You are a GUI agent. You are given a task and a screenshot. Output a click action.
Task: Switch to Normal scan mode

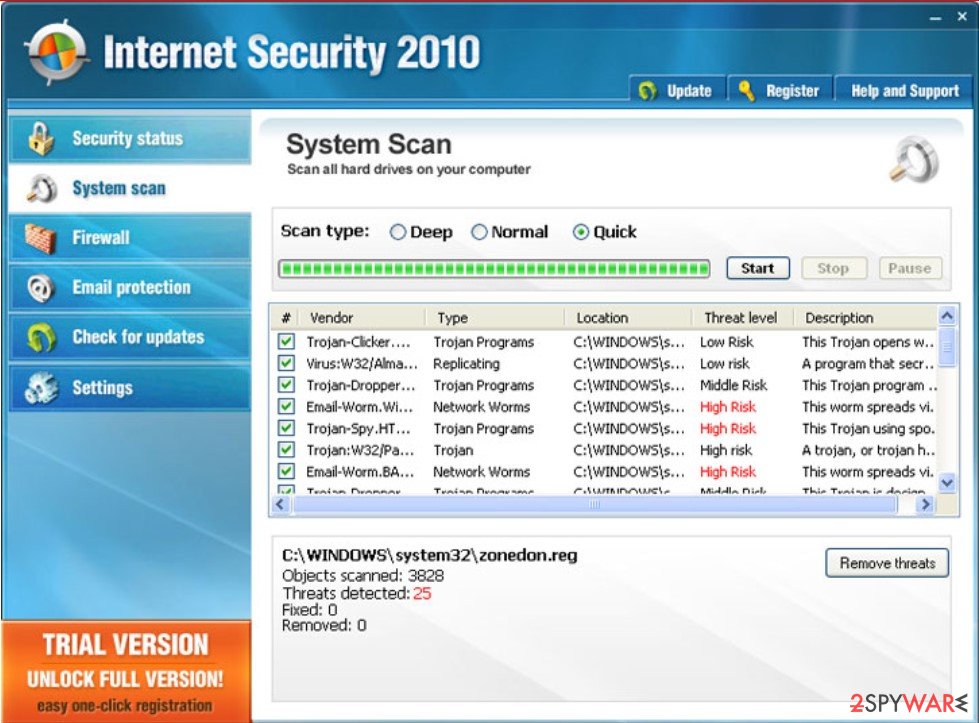[x=479, y=231]
